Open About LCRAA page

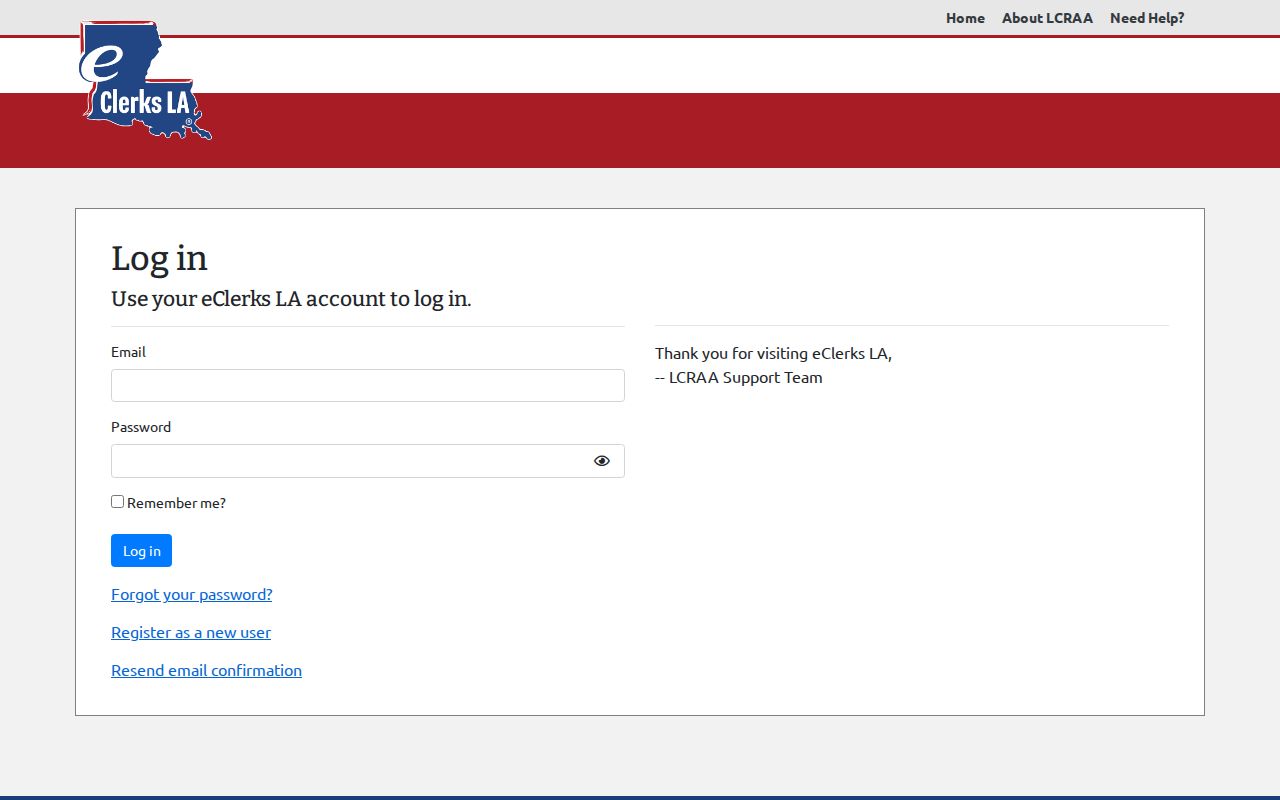click(1047, 18)
